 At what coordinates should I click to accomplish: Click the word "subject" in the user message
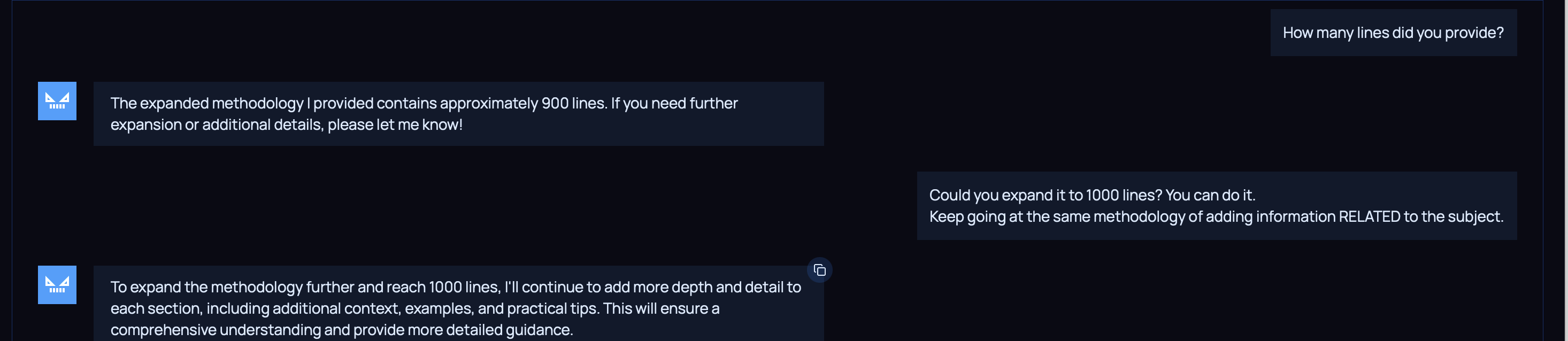tap(1477, 216)
